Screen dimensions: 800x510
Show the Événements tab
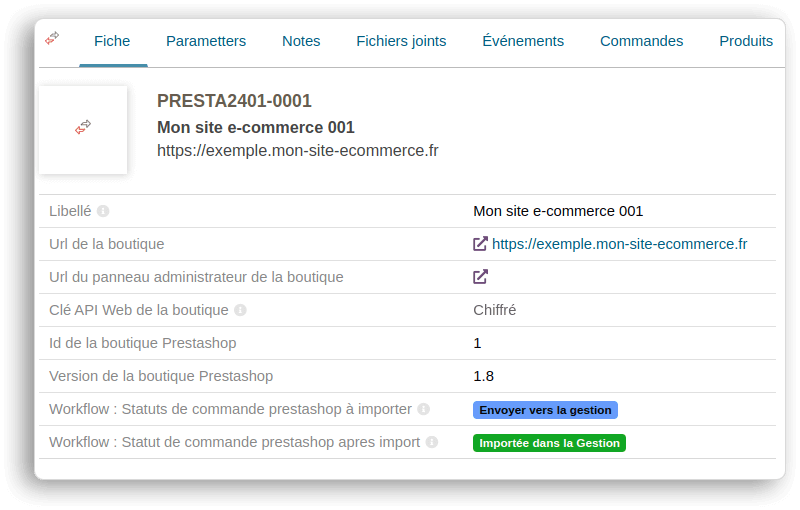[523, 41]
